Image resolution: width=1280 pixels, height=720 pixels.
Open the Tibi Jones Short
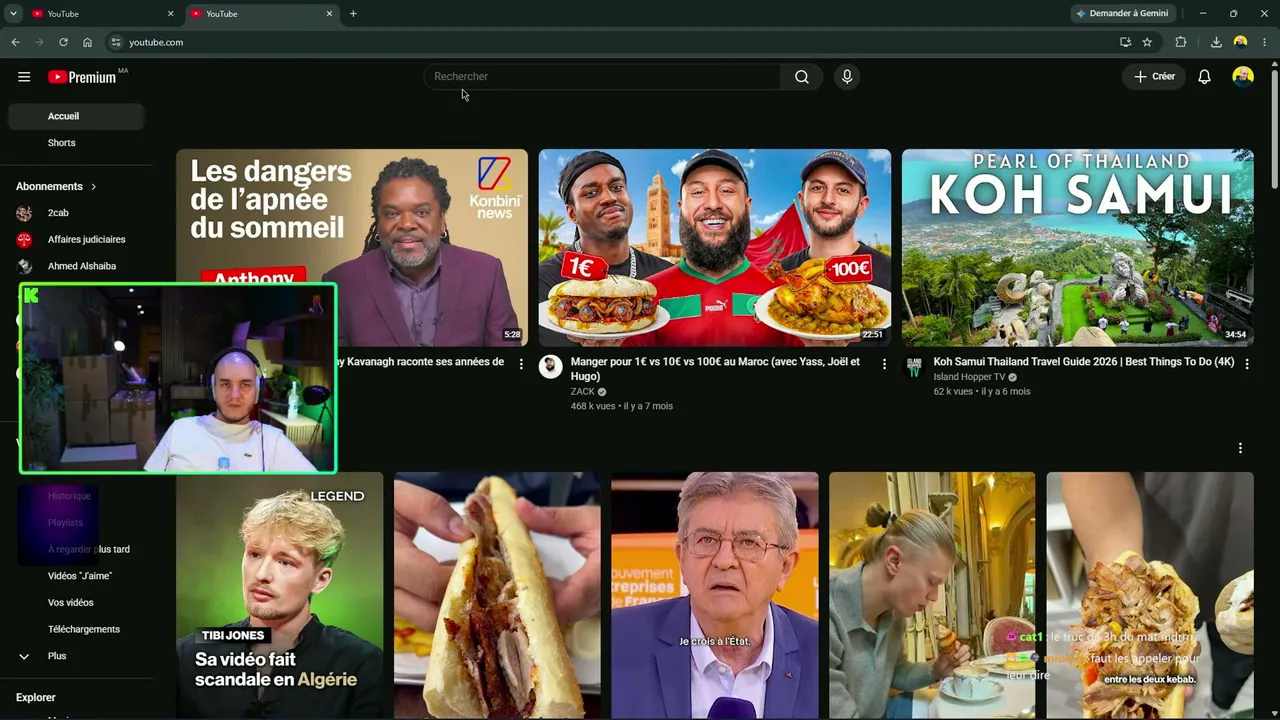coord(280,595)
